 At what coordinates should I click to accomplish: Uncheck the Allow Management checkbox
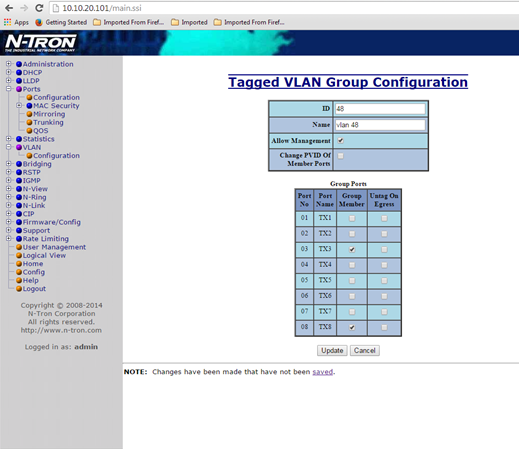(x=340, y=141)
